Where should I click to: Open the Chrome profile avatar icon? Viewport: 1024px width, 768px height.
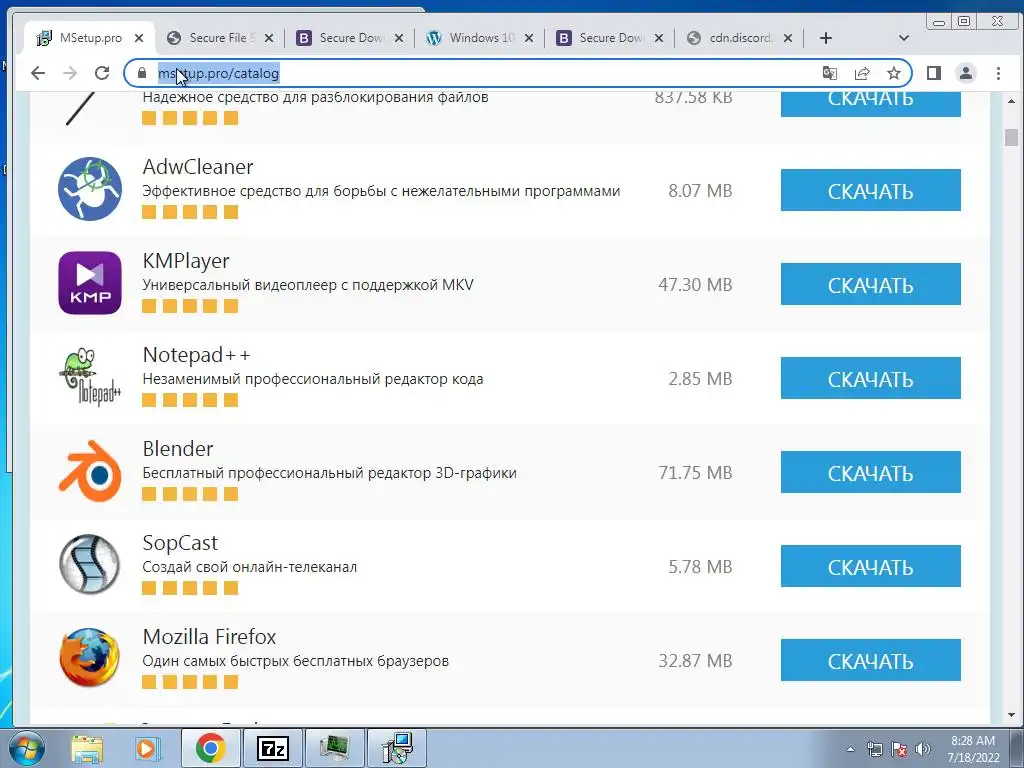(966, 73)
